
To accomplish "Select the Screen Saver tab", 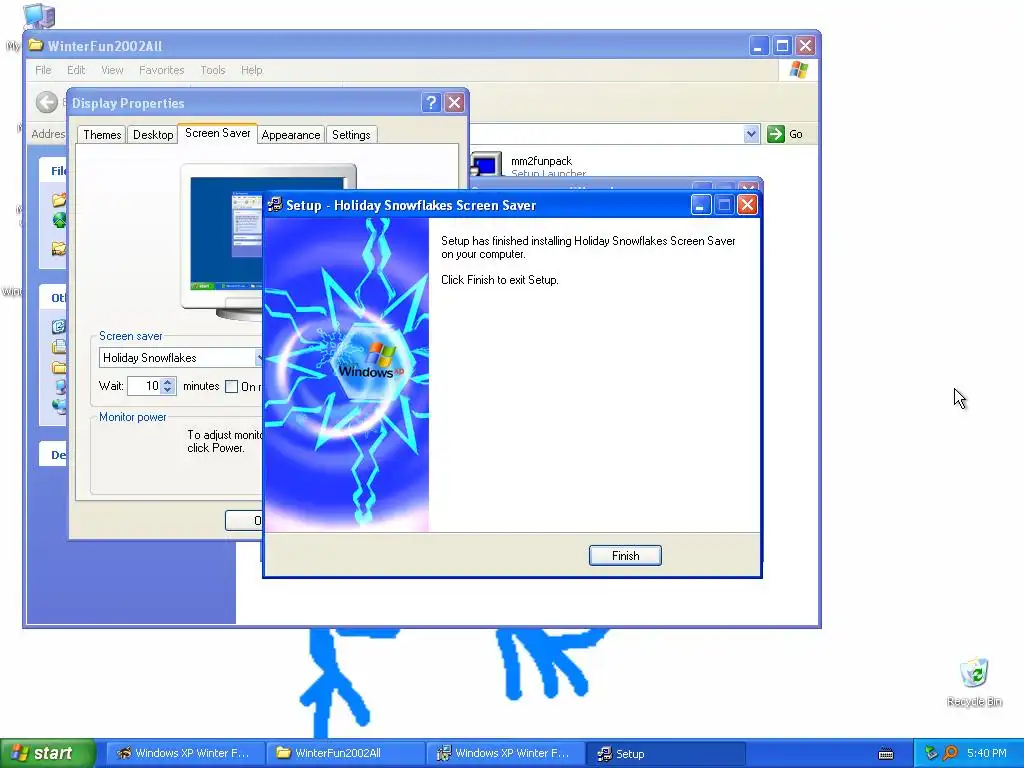I will click(217, 133).
